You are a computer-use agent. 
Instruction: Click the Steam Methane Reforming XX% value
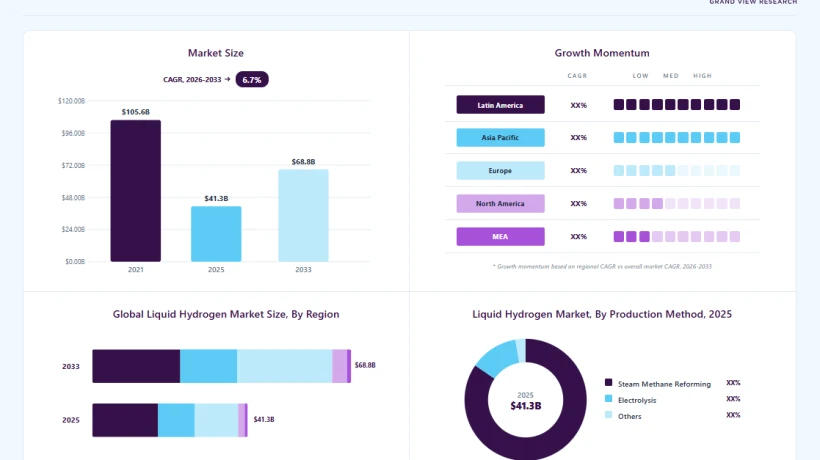click(733, 383)
